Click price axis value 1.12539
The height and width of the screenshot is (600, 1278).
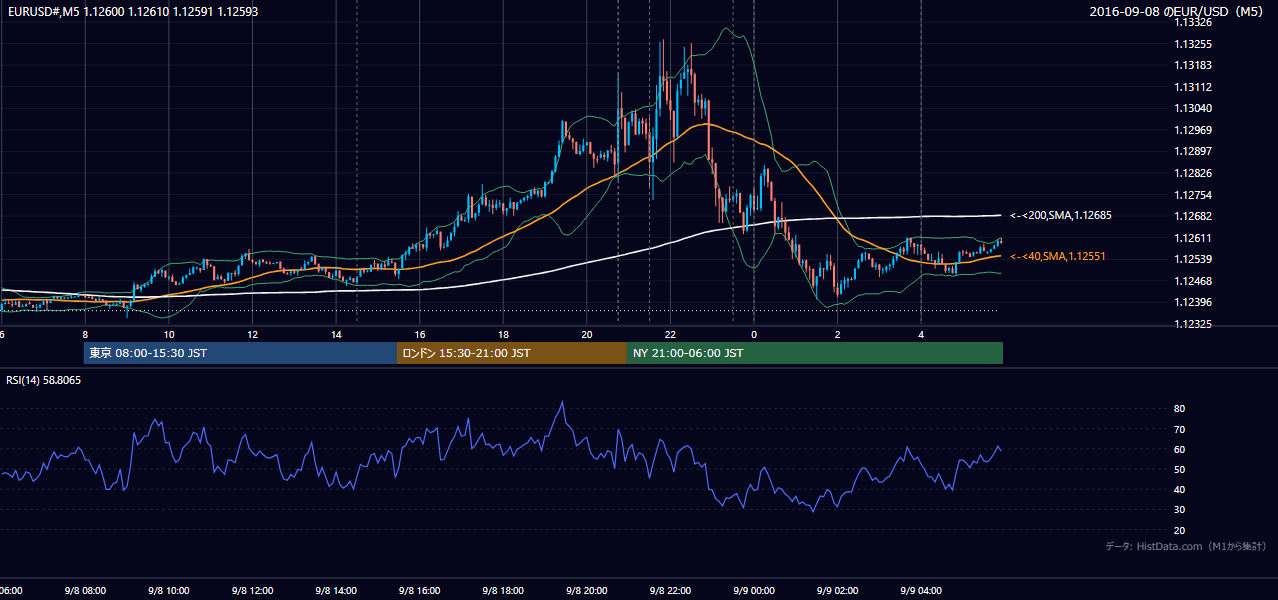pos(1193,259)
